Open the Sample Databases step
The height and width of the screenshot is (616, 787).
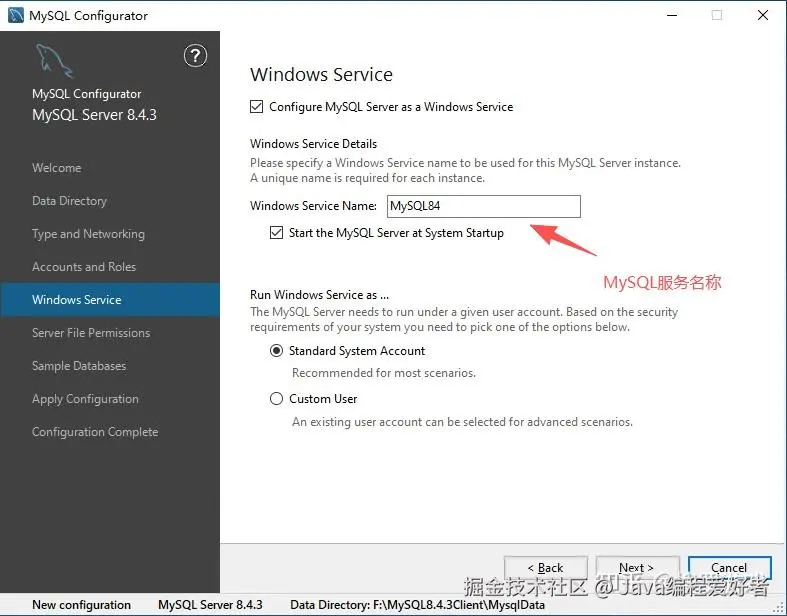[x=79, y=366]
